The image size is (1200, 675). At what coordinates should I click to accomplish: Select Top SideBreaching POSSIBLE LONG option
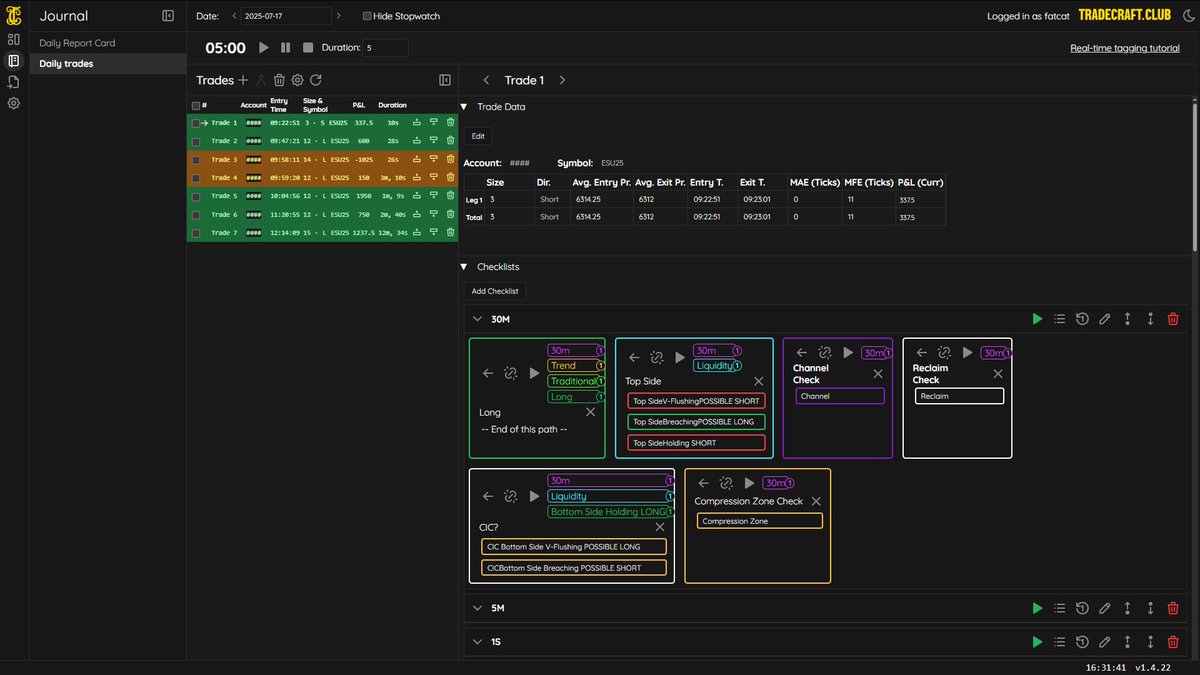point(696,422)
